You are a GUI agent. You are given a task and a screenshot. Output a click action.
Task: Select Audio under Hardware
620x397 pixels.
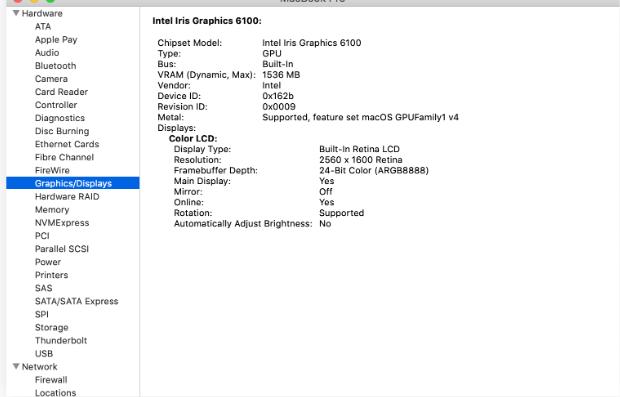(47, 53)
